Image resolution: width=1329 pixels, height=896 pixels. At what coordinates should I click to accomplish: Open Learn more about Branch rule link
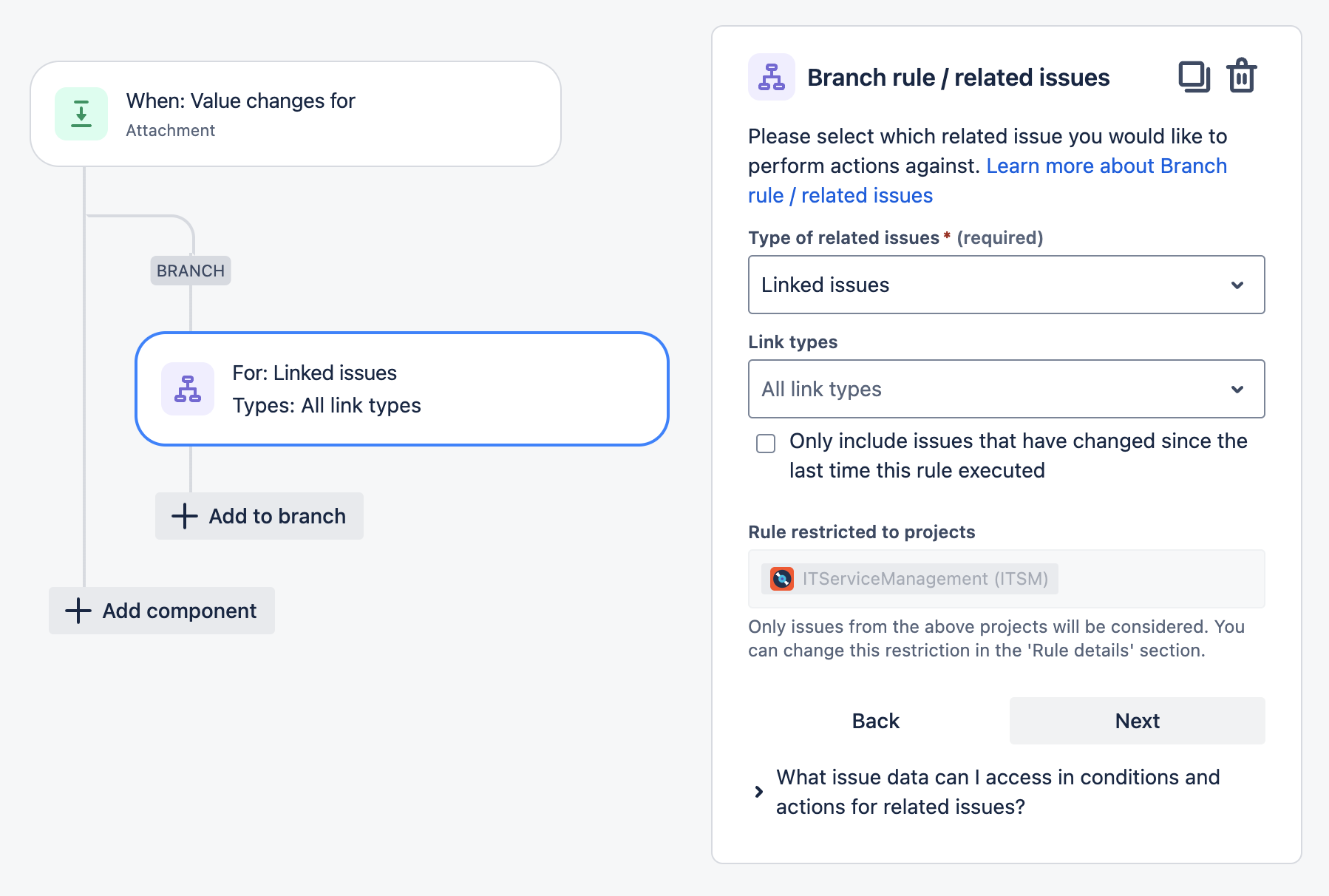pyautogui.click(x=1106, y=166)
